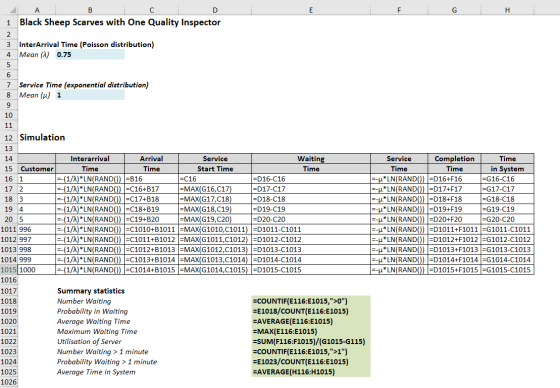560x388 pixels.
Task: Click cell containing =B16
Action: 151,179
